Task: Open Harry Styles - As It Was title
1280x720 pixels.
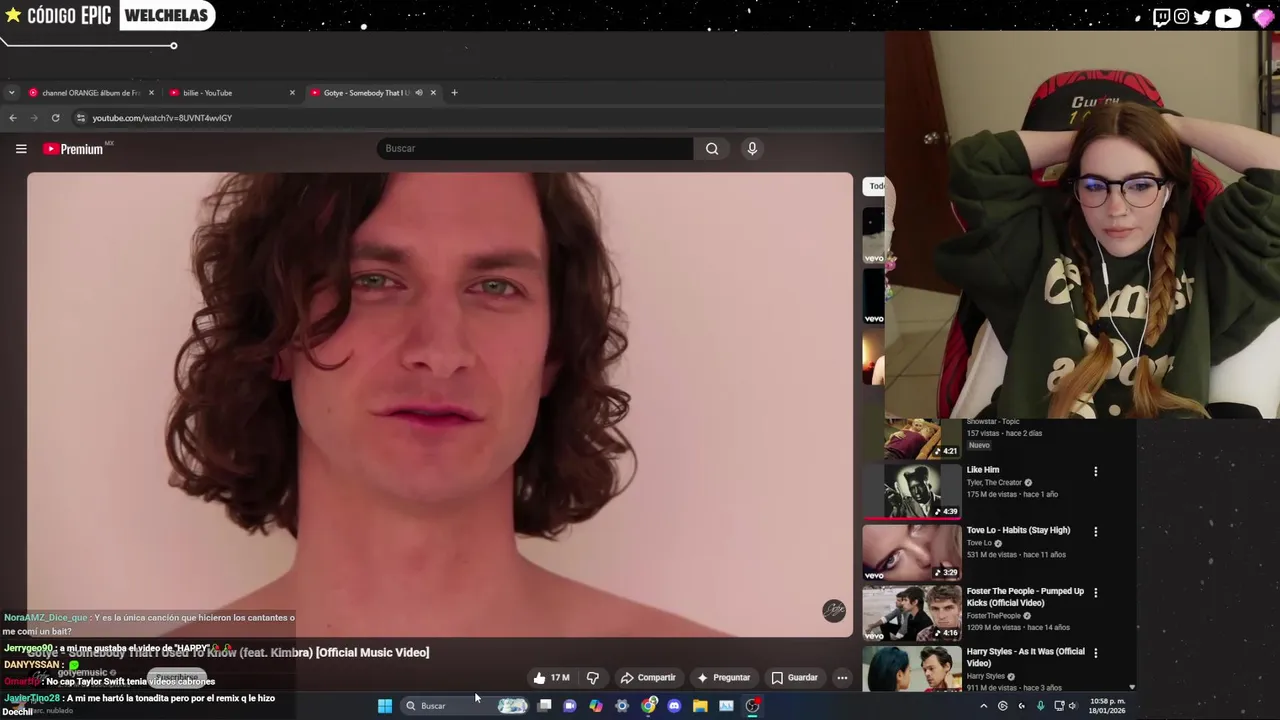Action: point(1025,658)
